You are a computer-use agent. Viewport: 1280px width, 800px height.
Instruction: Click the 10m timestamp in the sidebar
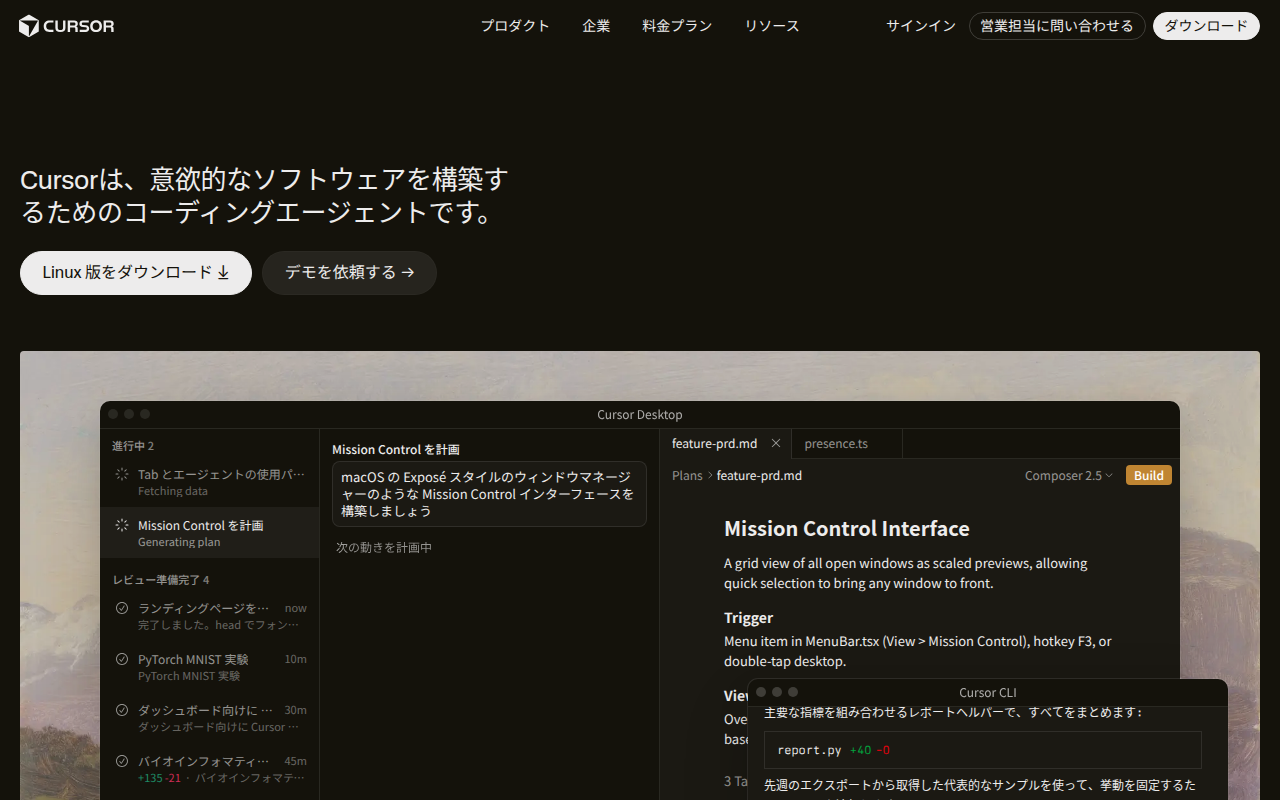coord(296,659)
